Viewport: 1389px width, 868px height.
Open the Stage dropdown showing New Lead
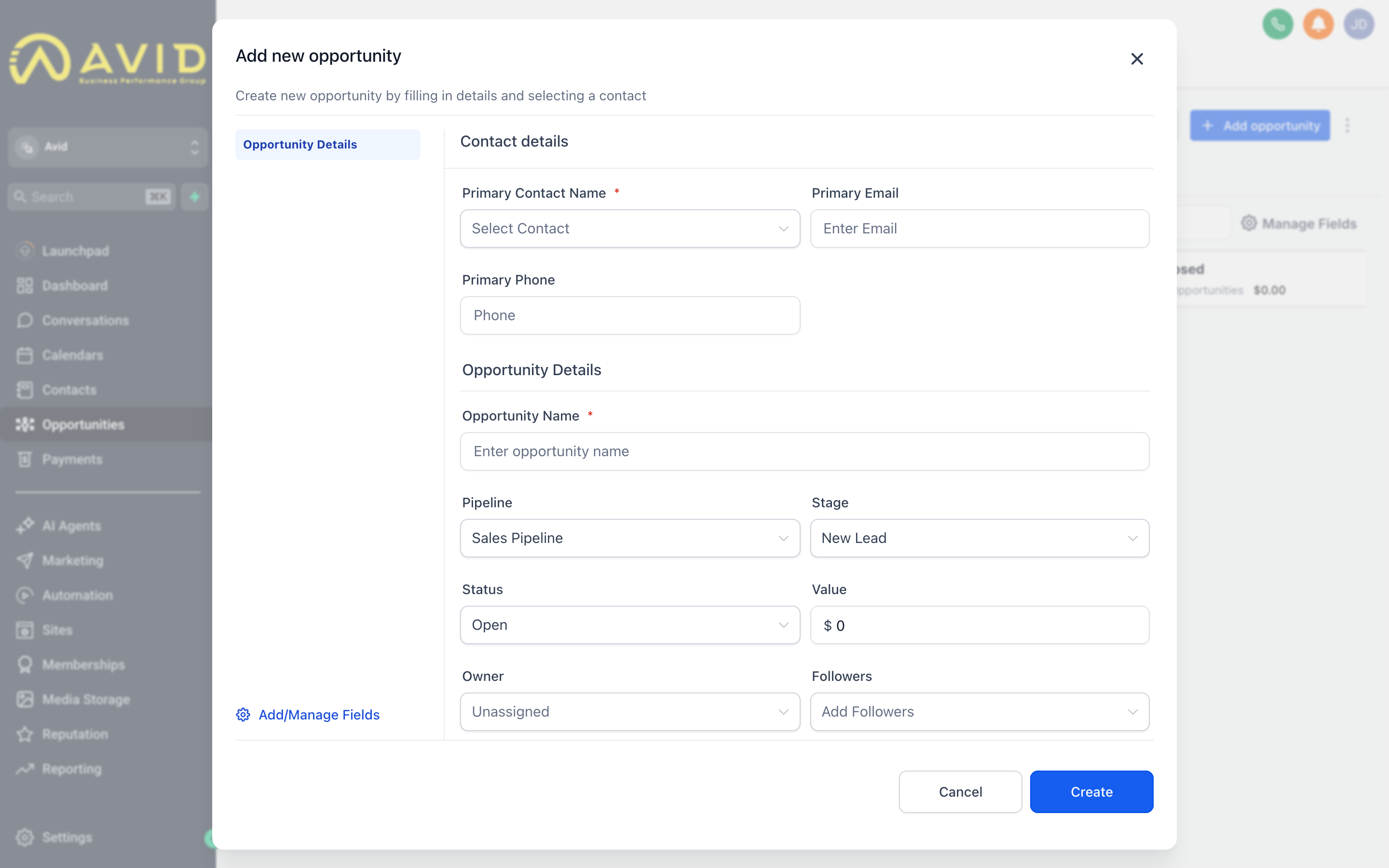pos(979,538)
